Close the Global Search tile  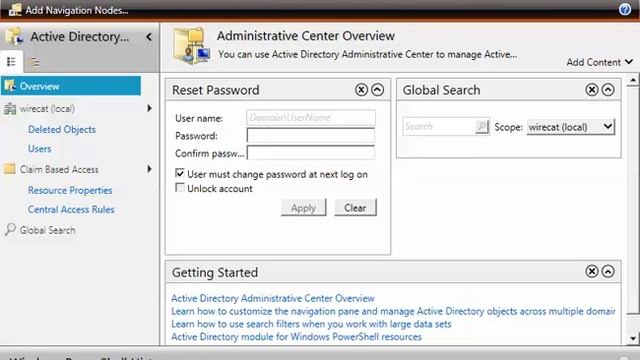tap(592, 89)
